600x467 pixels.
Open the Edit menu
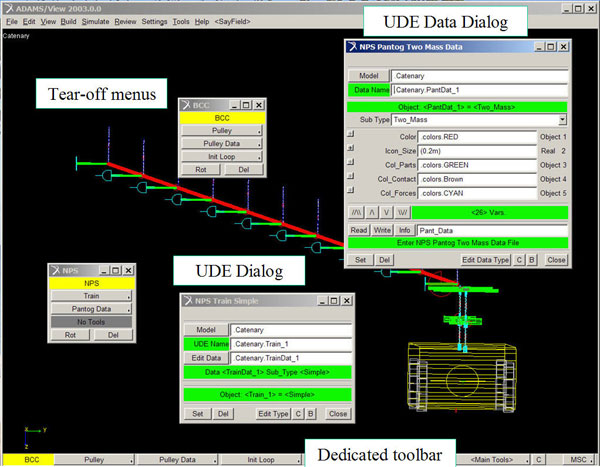pyautogui.click(x=29, y=22)
